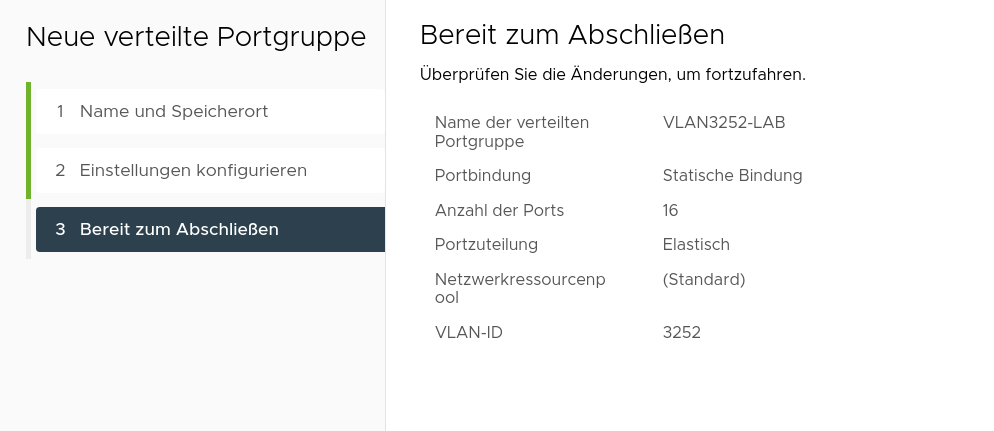Click the Bereit zum Abschließen page heading

572,35
